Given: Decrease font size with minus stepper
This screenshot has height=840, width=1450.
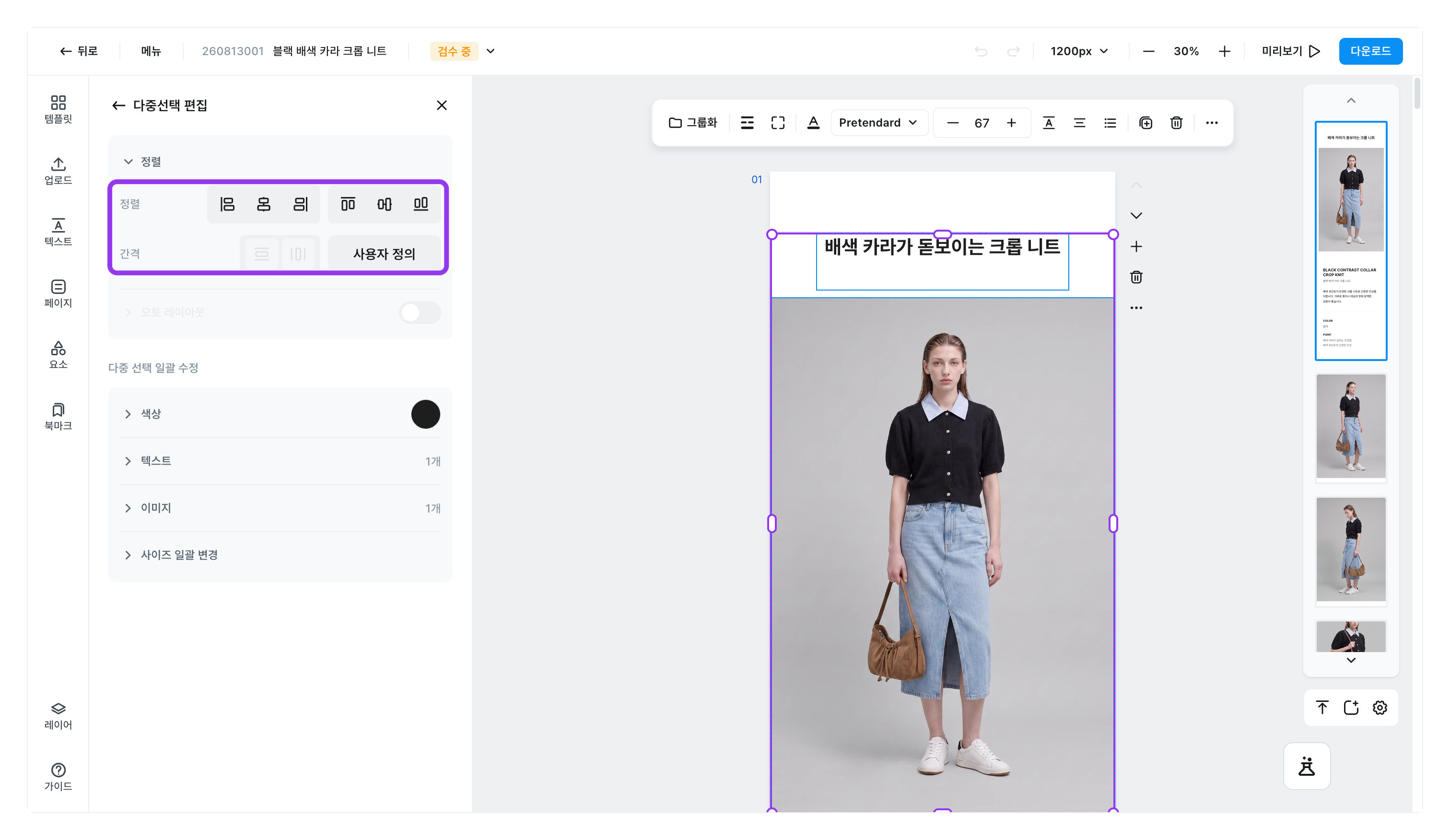Looking at the screenshot, I should pyautogui.click(x=953, y=123).
